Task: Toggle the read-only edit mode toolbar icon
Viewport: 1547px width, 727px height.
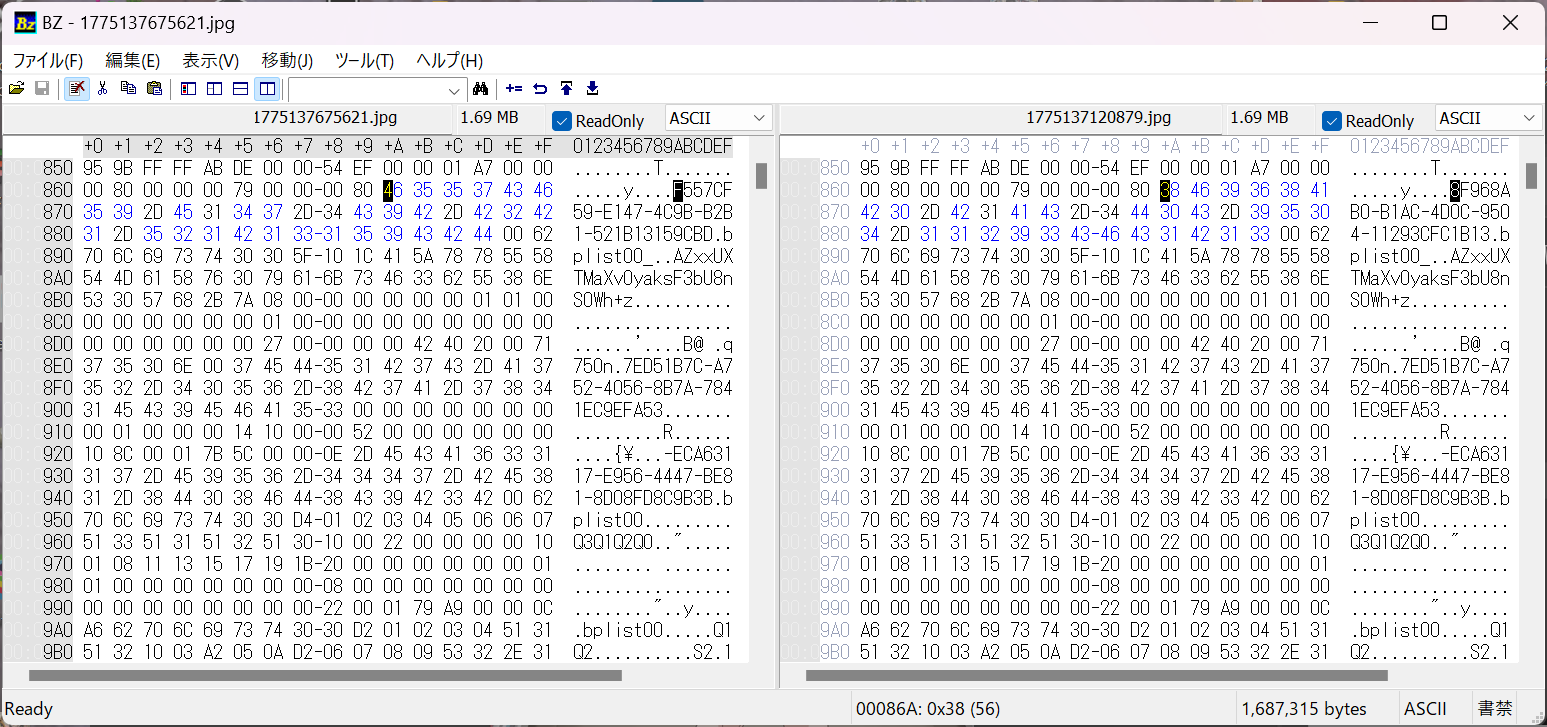Action: coord(76,89)
